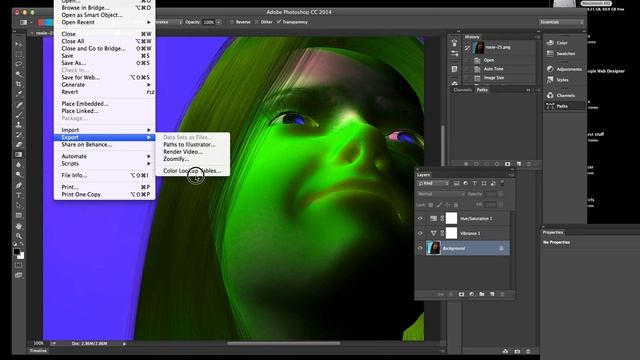Select the Eyedropper tool
Screen dimensions: 640x360
point(19,94)
